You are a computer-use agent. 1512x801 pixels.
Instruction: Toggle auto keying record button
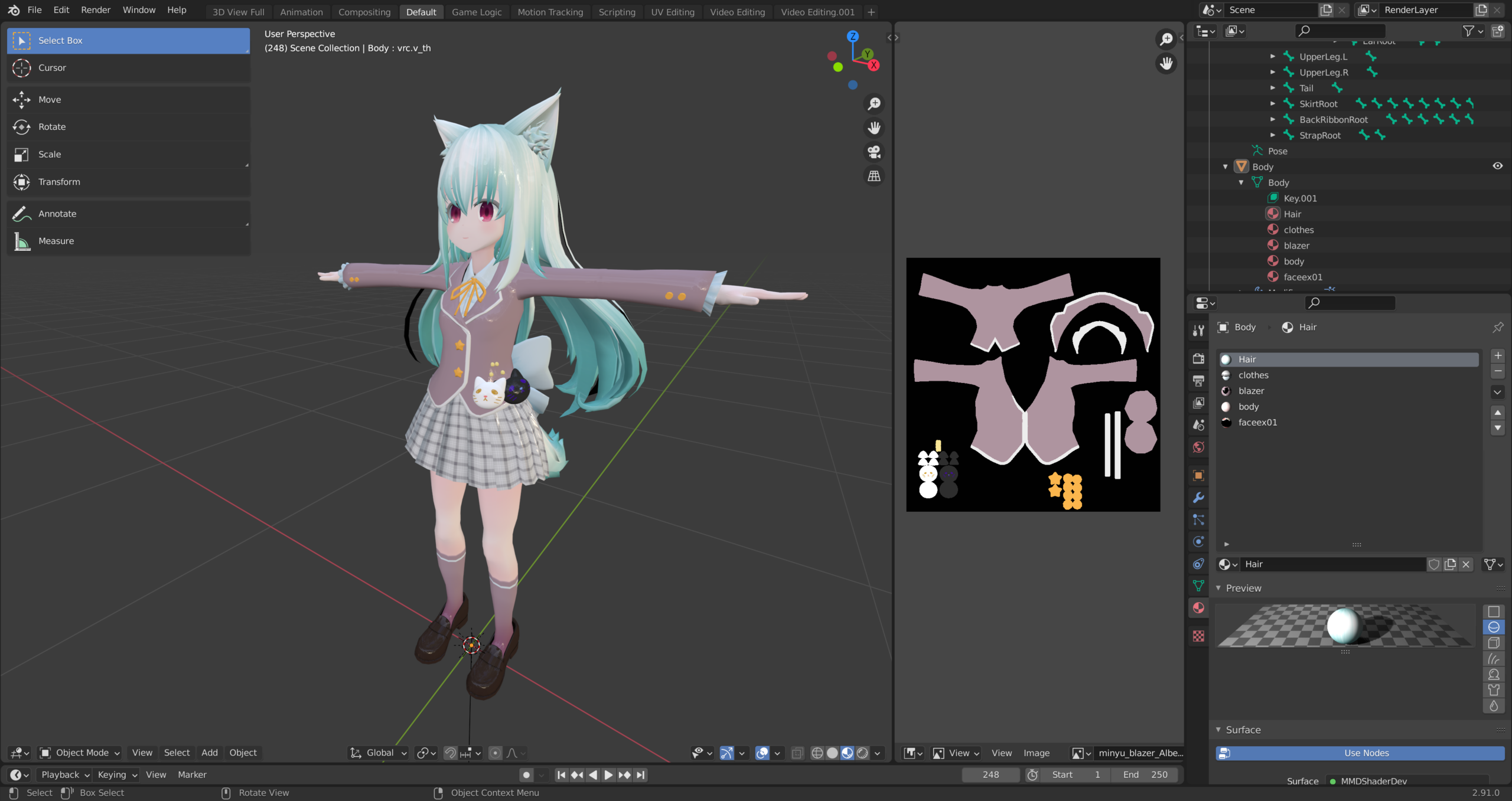click(527, 775)
